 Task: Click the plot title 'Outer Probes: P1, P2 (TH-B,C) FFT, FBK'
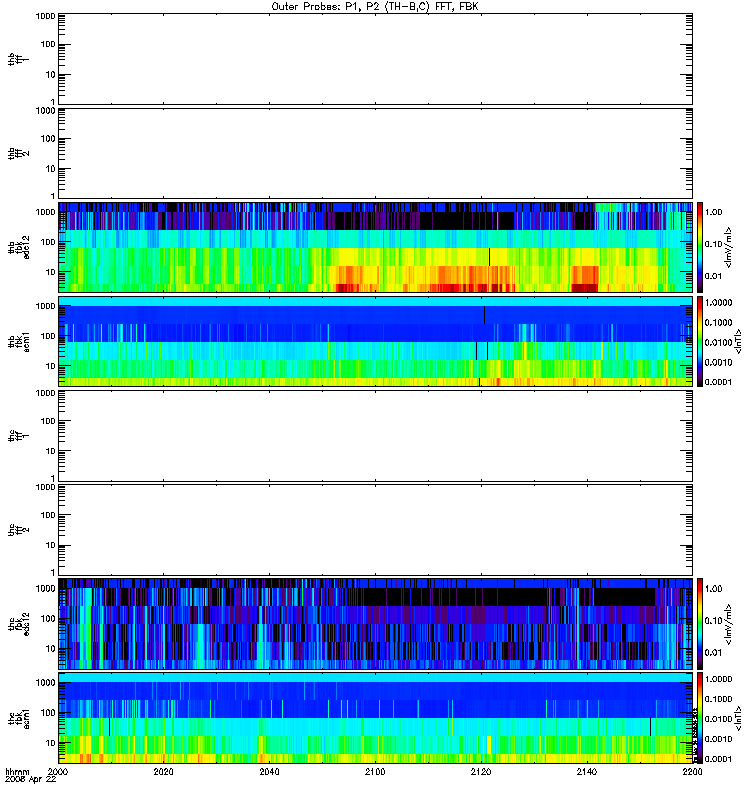[375, 7]
